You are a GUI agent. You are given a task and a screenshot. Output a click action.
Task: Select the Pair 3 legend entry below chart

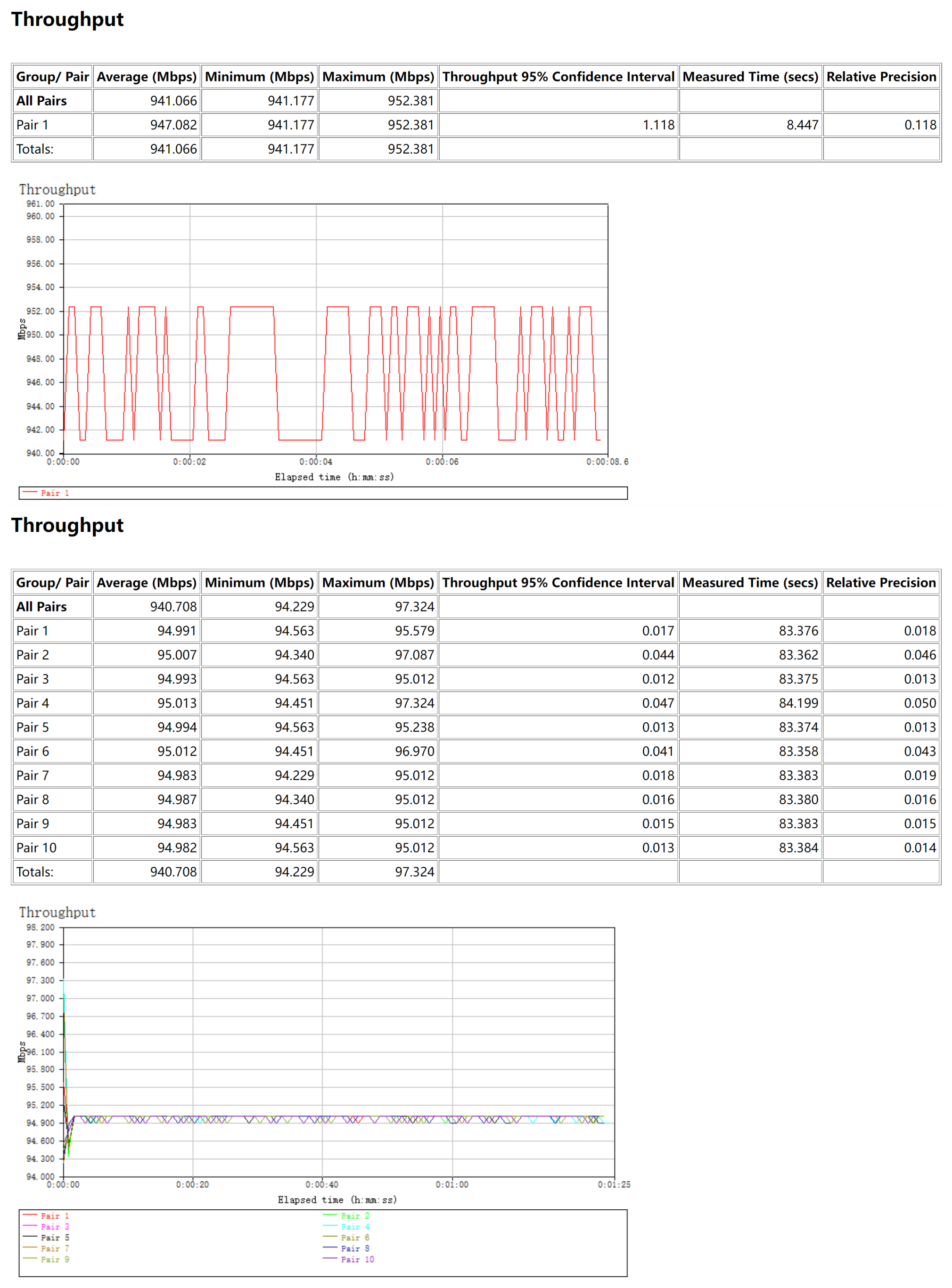(x=46, y=1227)
